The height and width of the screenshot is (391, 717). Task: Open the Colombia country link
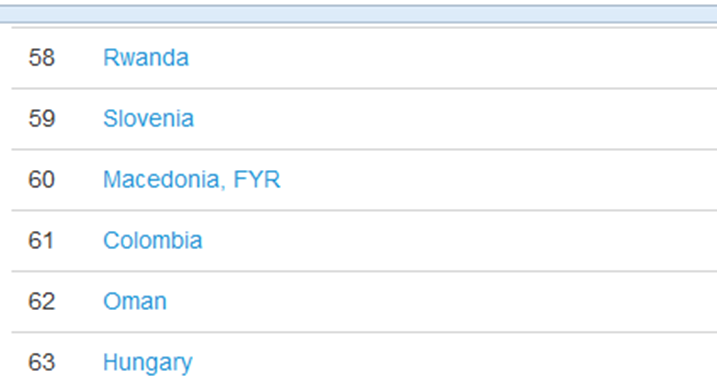coord(153,240)
